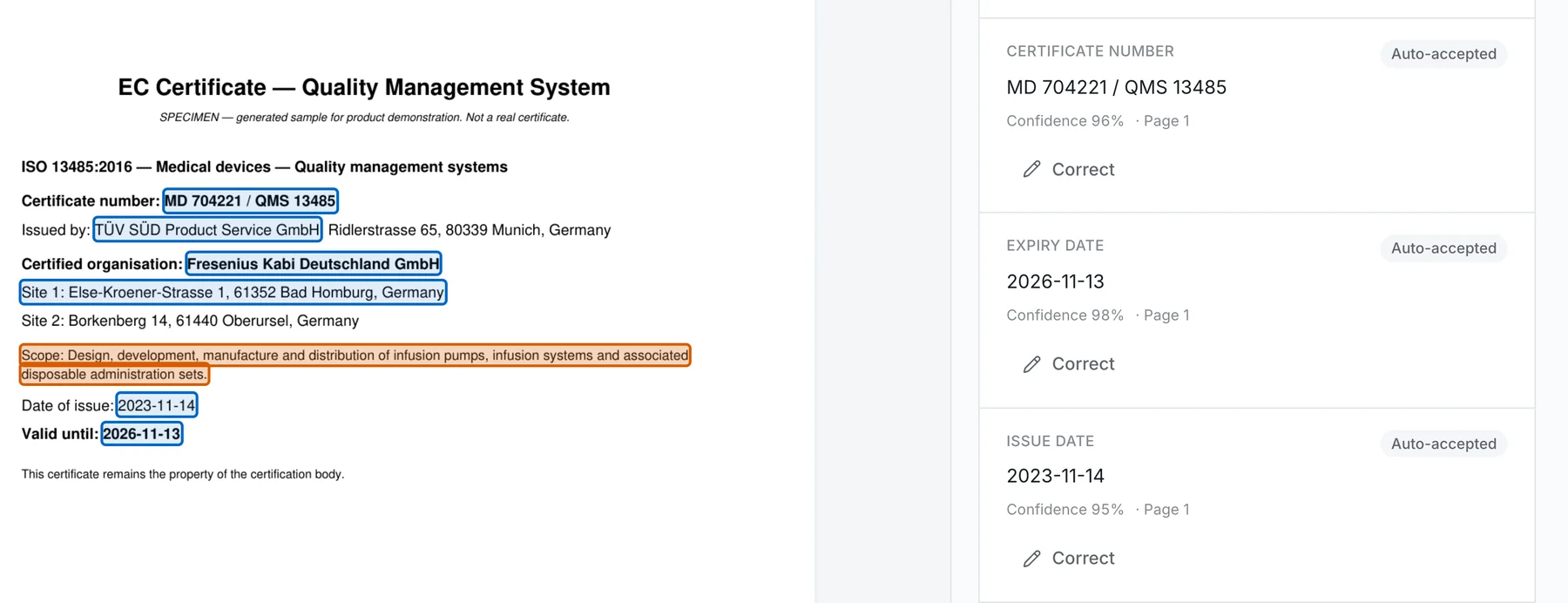Click ISO 13485:2016 Medical devices heading
This screenshot has height=603, width=1568.
(x=264, y=166)
